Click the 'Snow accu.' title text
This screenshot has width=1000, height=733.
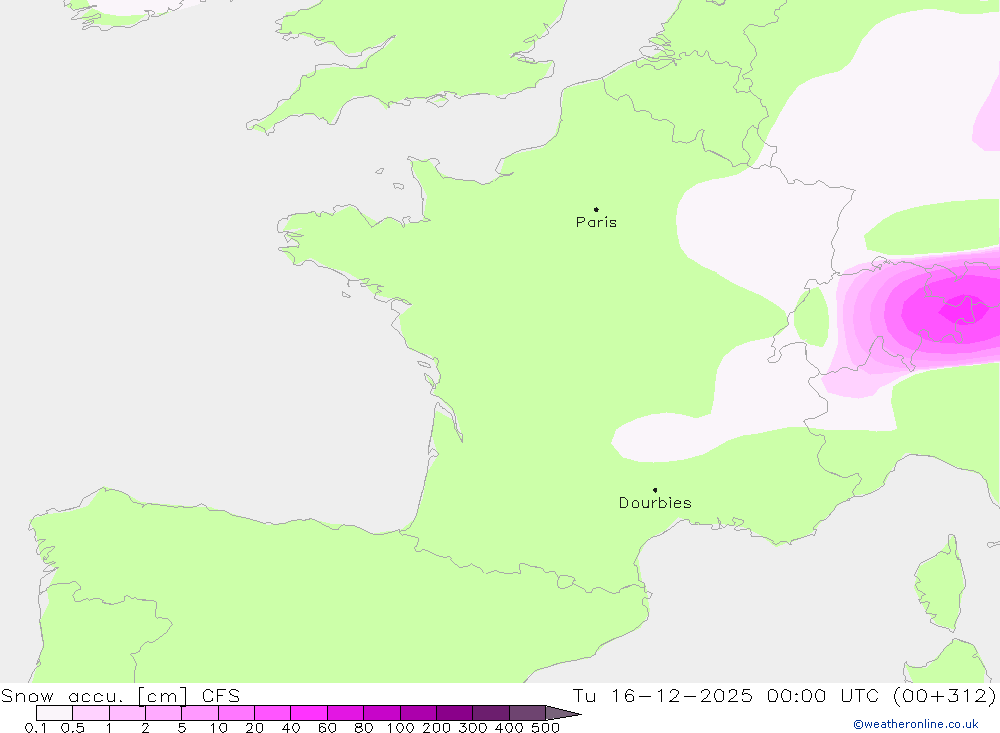coord(62,695)
